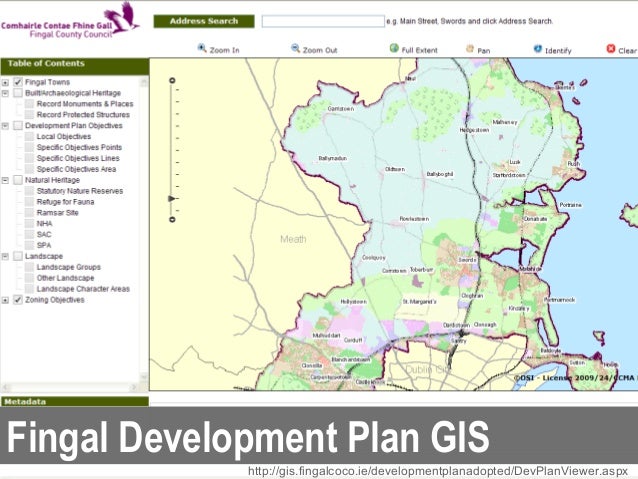638x479 pixels.
Task: Enable Development Plan Objectives checkbox
Action: tap(17, 126)
